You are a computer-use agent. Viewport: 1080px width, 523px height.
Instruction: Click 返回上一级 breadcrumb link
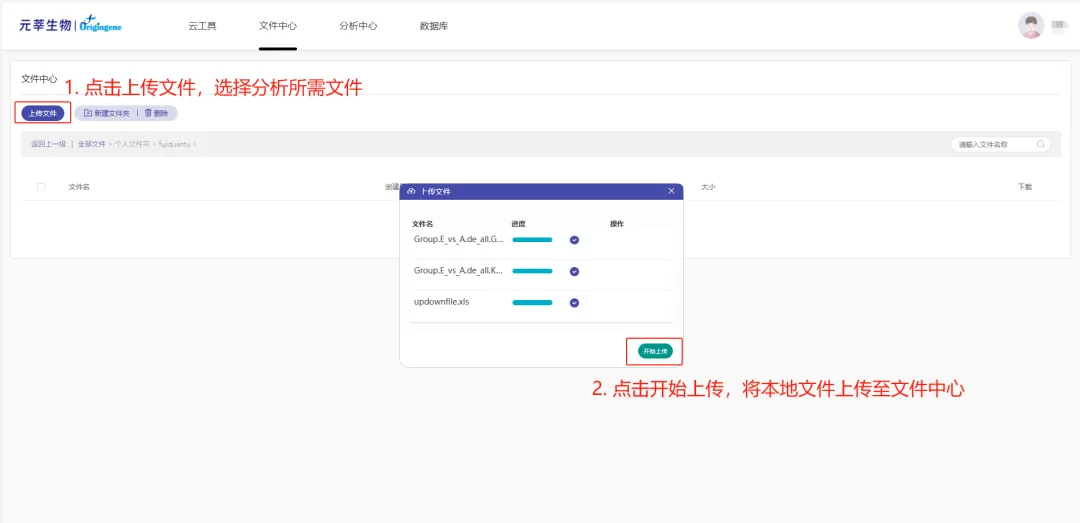click(48, 144)
